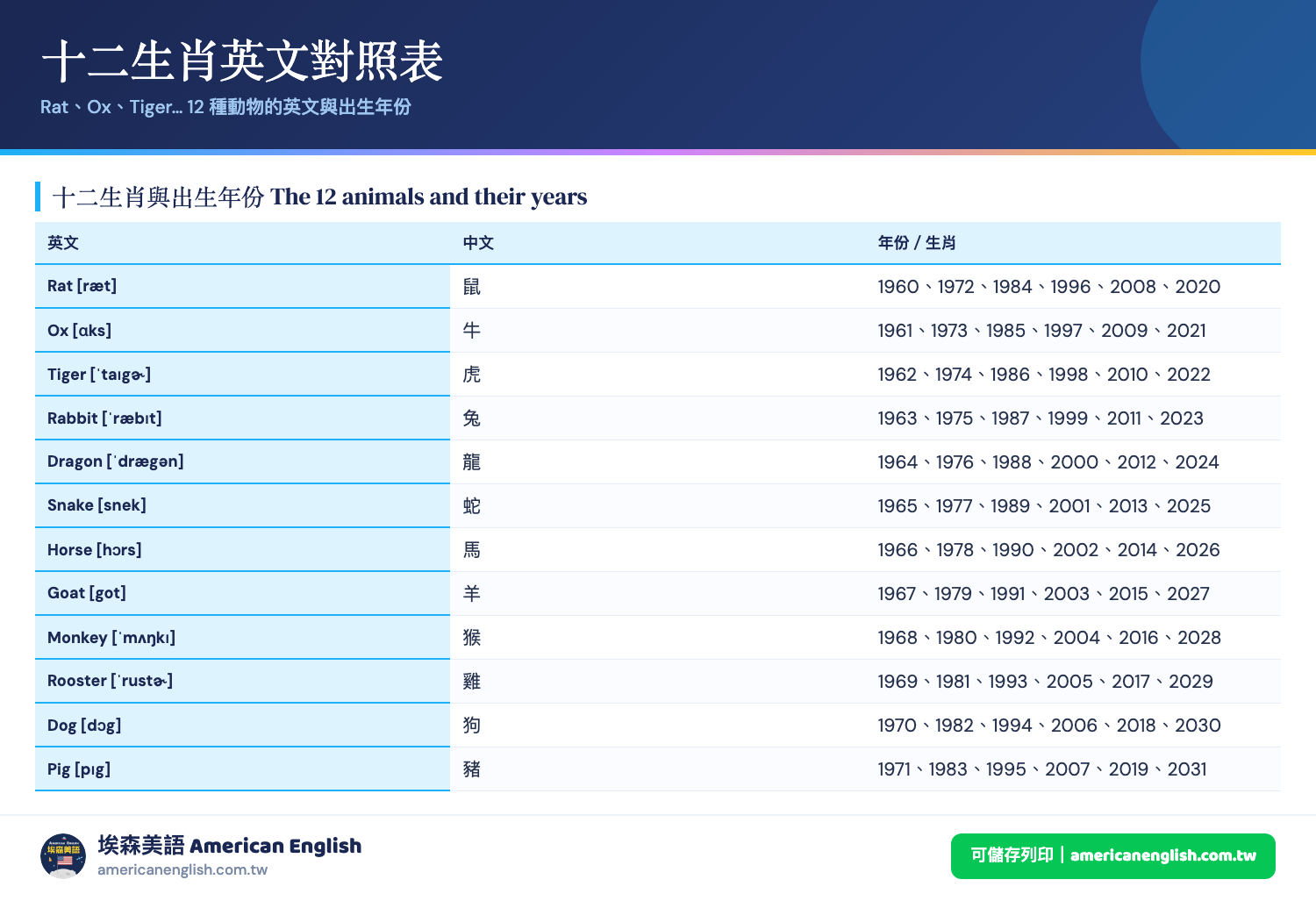Click the Chinese character 蛇

pyautogui.click(x=472, y=506)
